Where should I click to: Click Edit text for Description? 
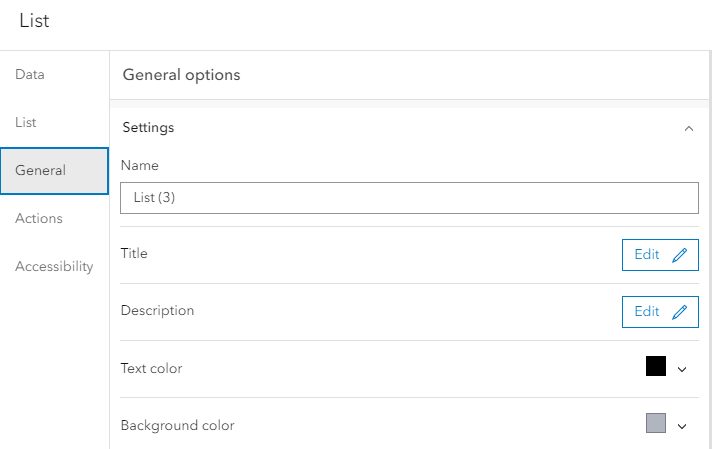(x=647, y=312)
